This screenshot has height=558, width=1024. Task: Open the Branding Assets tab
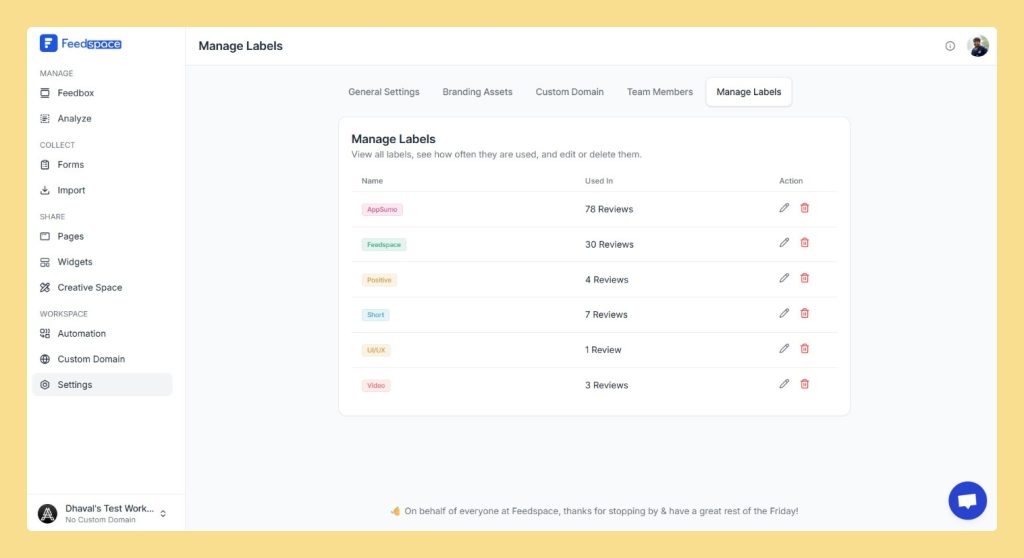(477, 92)
